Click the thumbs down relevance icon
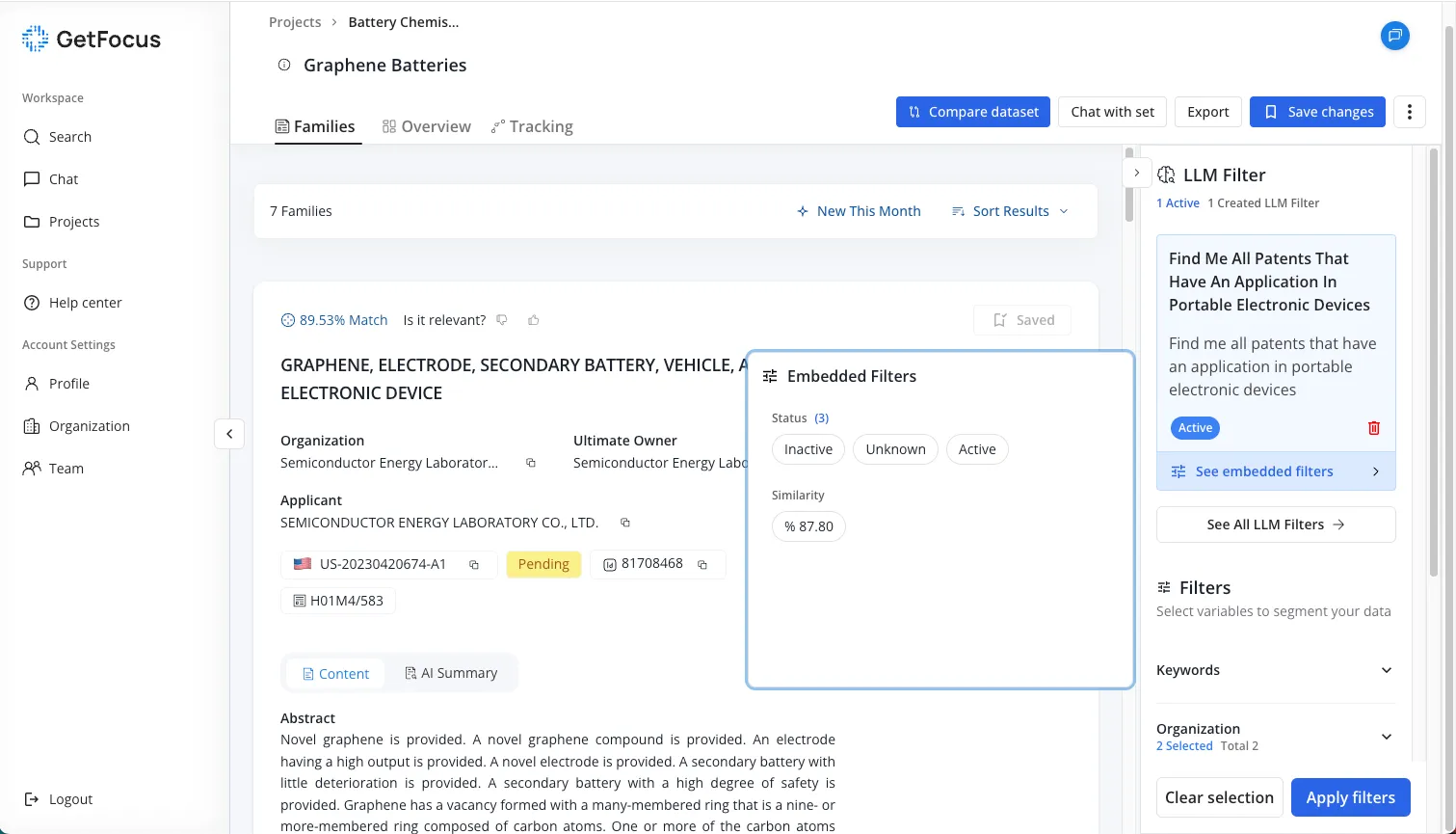 (x=502, y=320)
